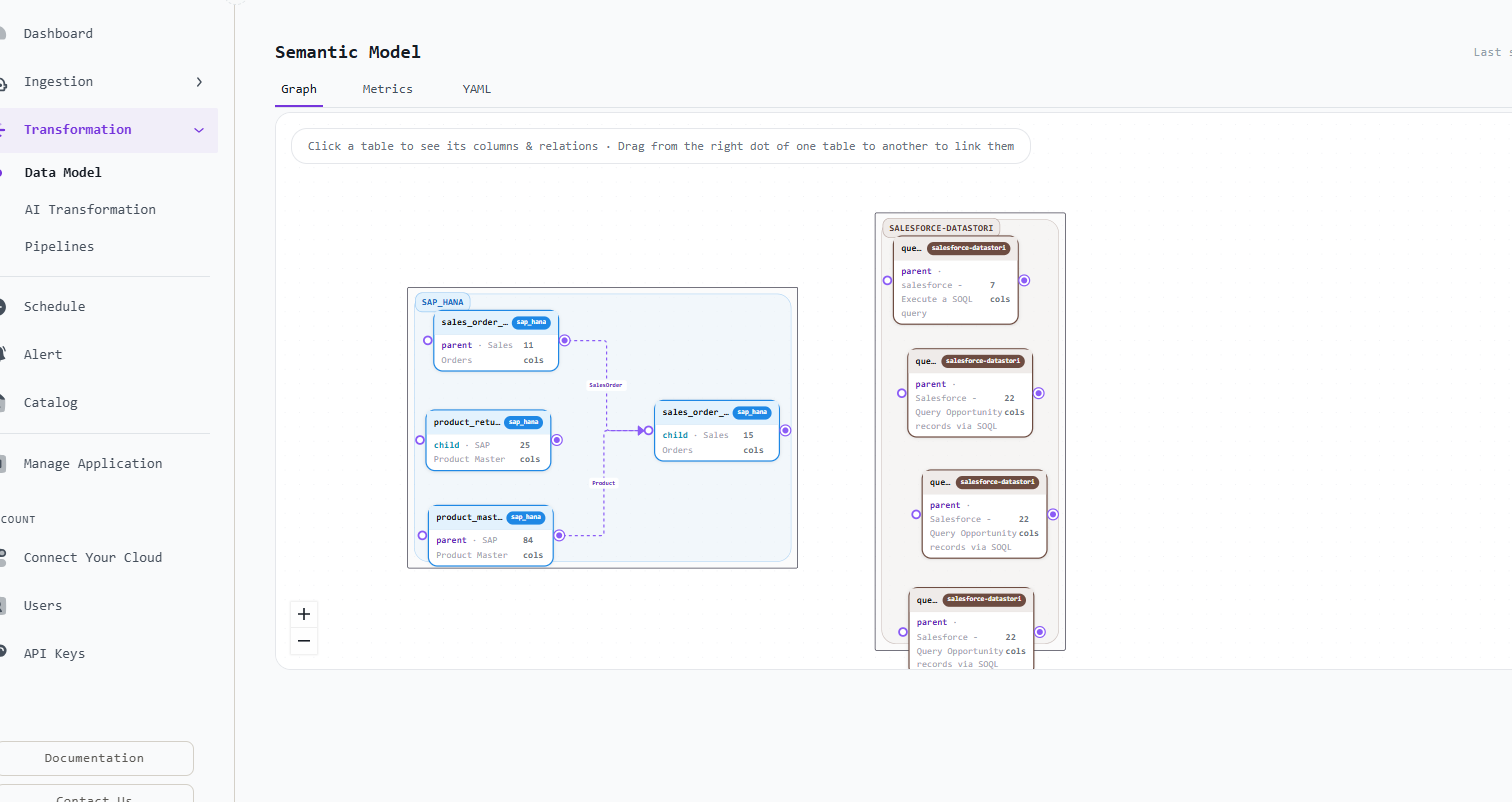Viewport: 1512px width, 802px height.
Task: Click right connector dot of product_retu node
Action: tap(557, 440)
